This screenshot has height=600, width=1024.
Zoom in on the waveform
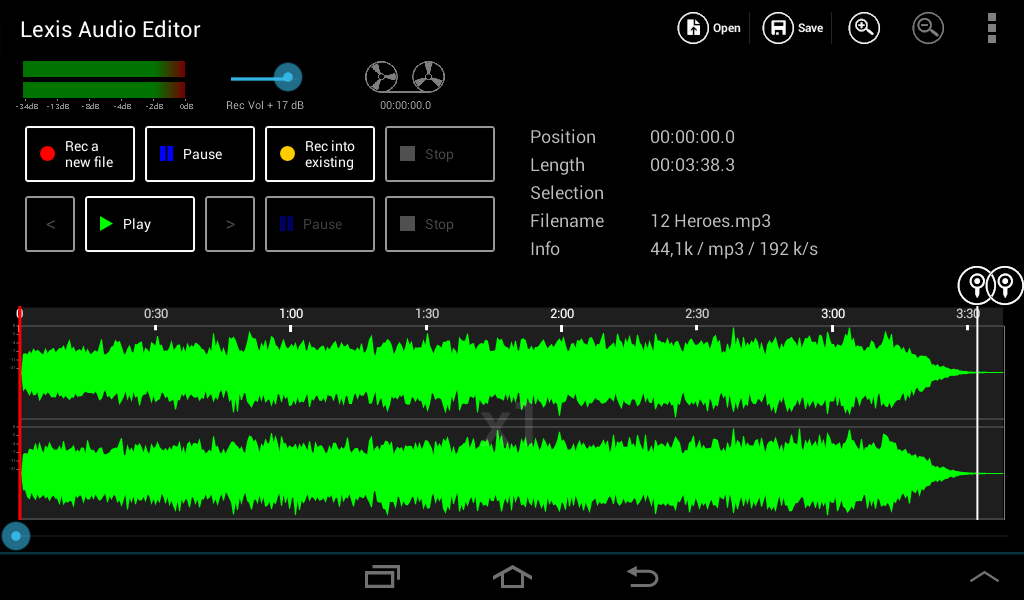864,28
